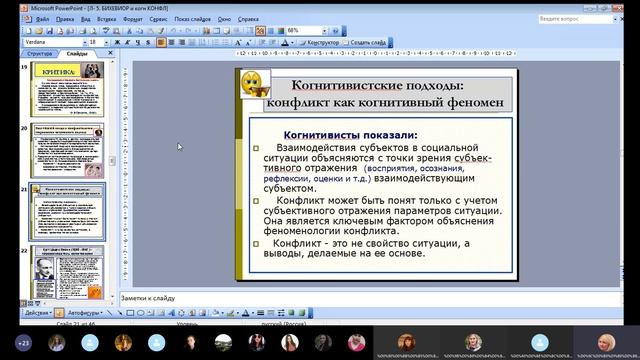640x360 pixels.
Task: Click the Help question mark icon
Action: coord(335,31)
